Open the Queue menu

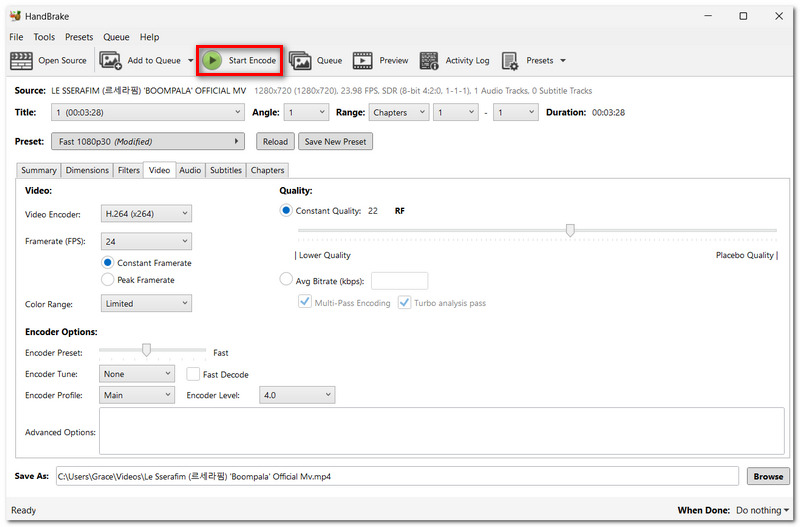pyautogui.click(x=116, y=37)
